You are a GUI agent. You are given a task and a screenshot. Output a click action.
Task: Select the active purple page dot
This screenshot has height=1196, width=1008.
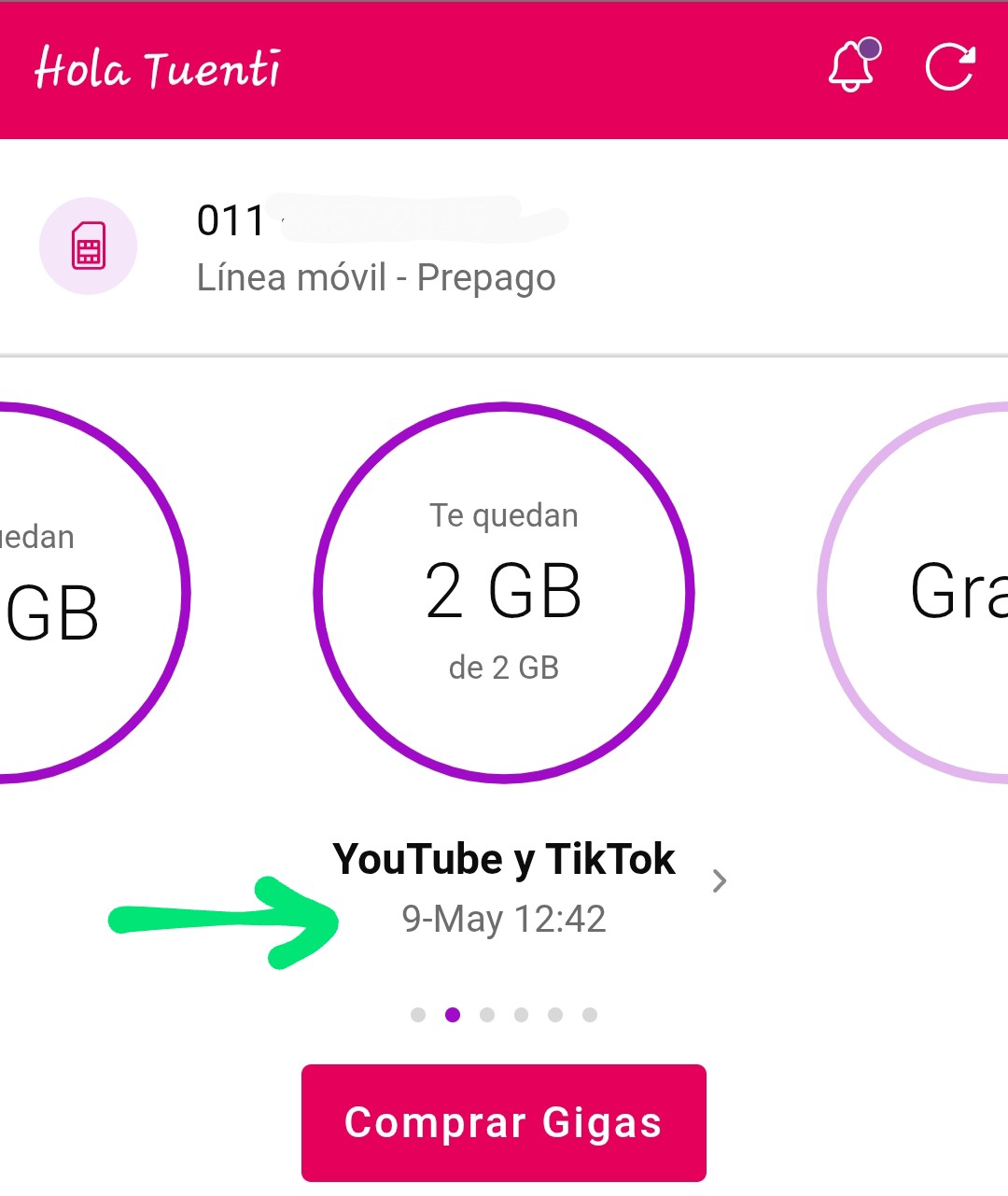453,1015
